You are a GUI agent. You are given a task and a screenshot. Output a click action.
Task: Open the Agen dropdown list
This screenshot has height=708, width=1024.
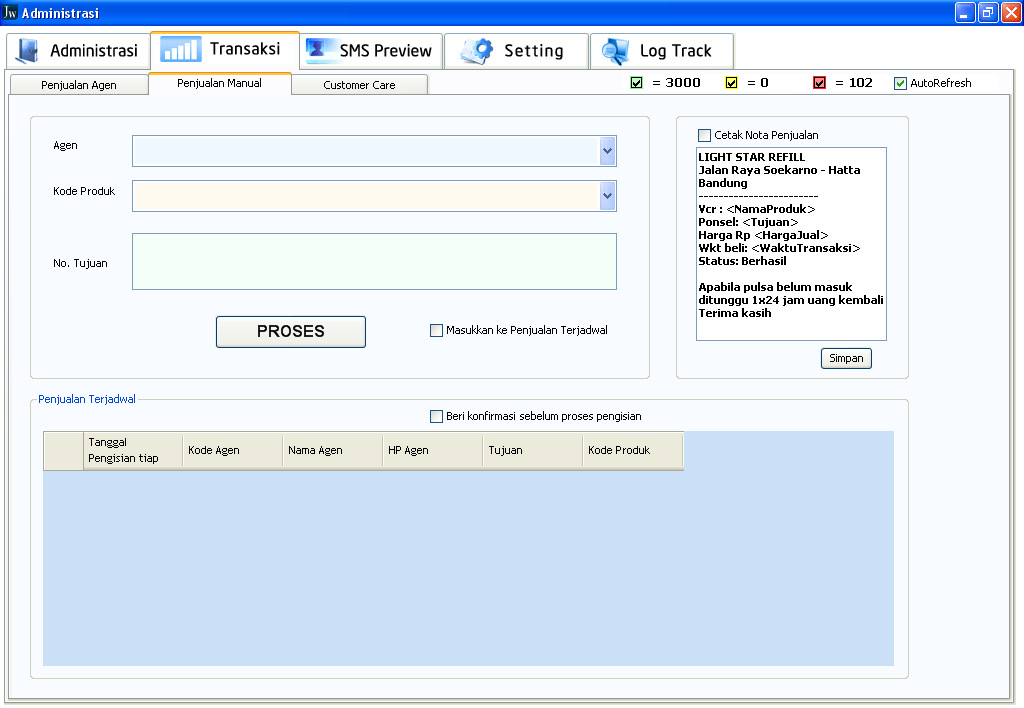607,151
